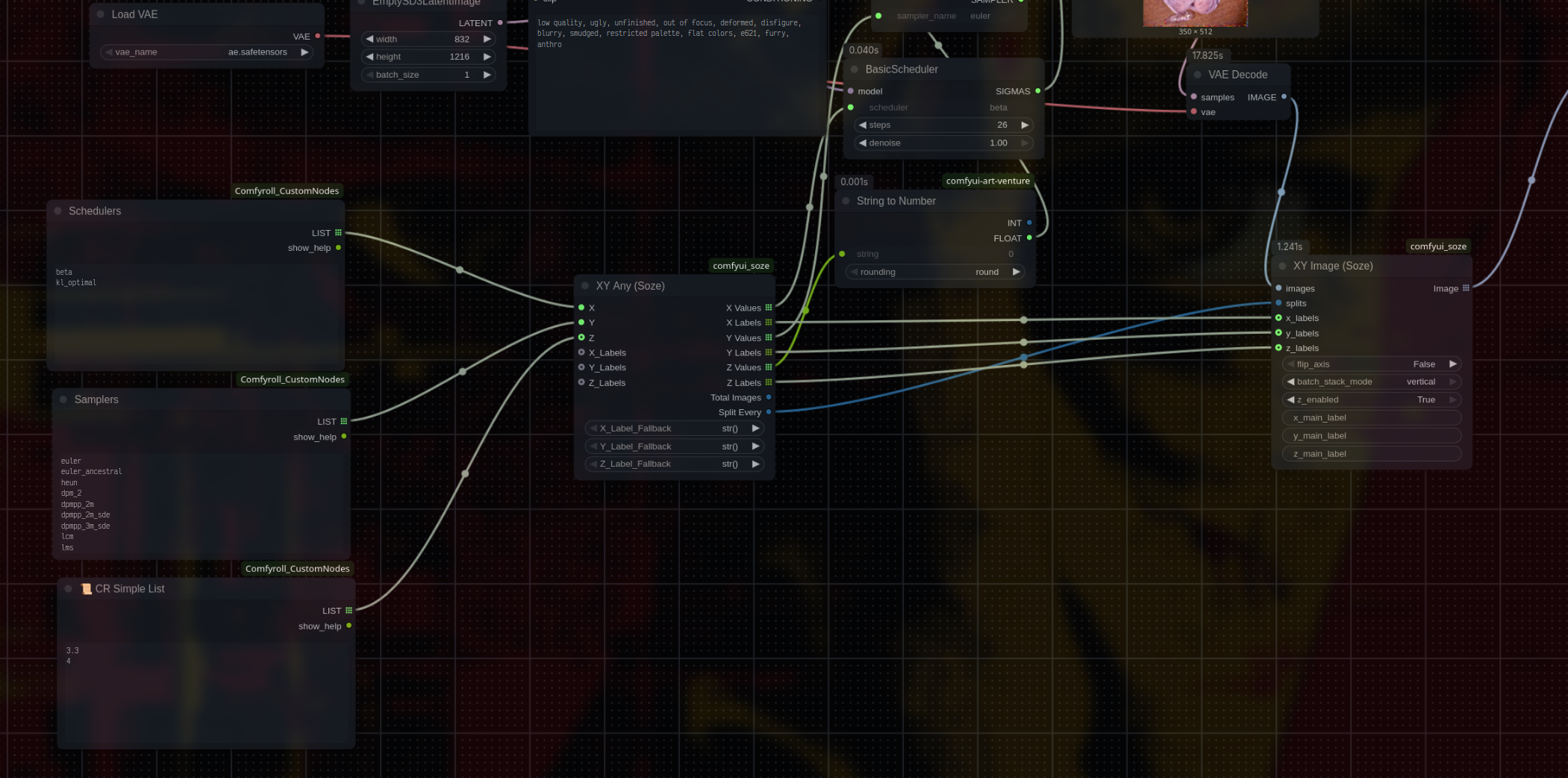Click the Y_Label_Fallback str() field
Image resolution: width=1568 pixels, height=778 pixels.
coord(675,446)
